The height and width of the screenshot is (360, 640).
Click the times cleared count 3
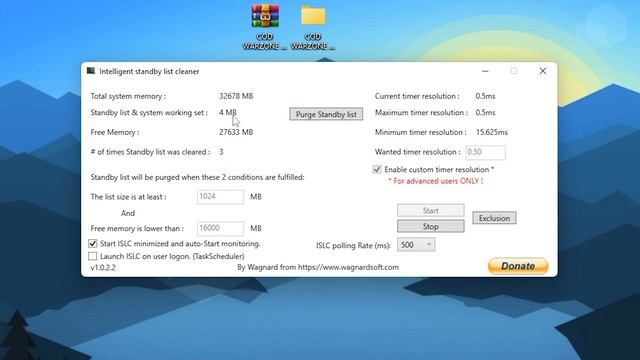pyautogui.click(x=221, y=152)
